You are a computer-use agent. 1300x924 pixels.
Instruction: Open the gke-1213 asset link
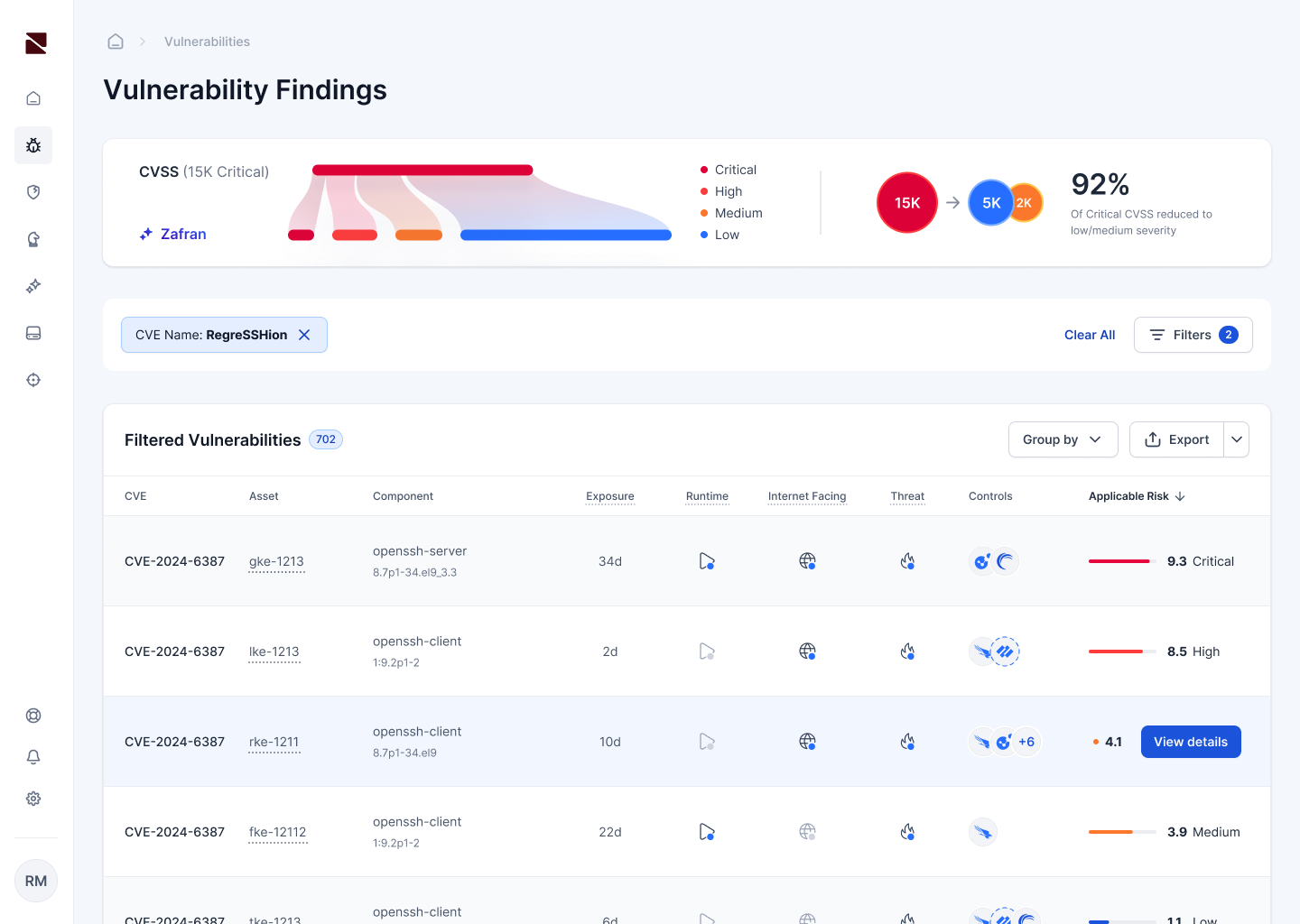pos(276,561)
